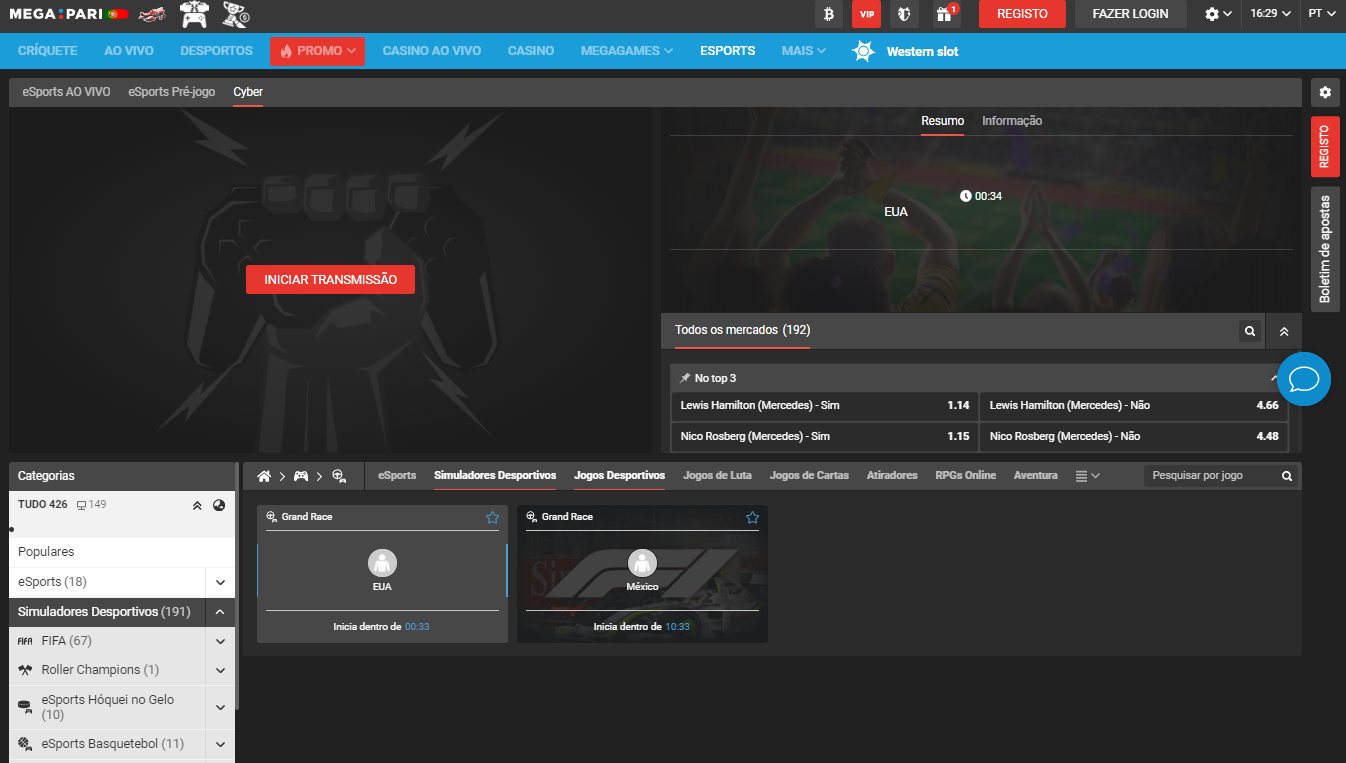This screenshot has height=763, width=1346.
Task: Favorite the México Grand Race star
Action: coord(752,517)
